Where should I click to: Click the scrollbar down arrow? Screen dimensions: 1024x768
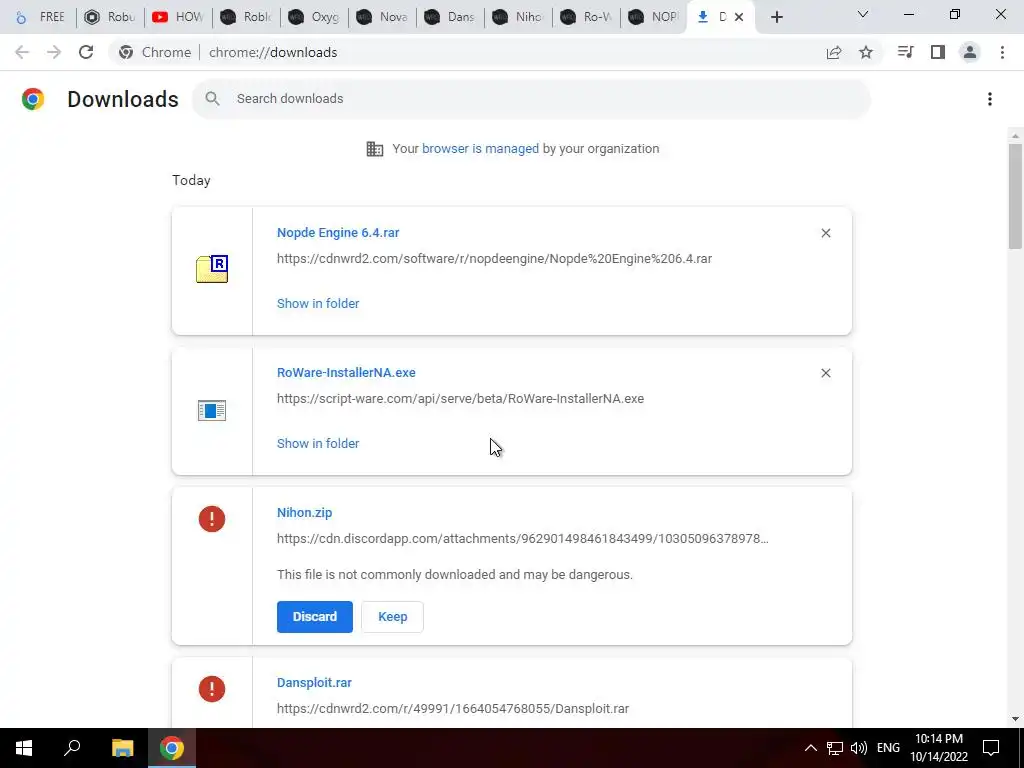(1015, 719)
